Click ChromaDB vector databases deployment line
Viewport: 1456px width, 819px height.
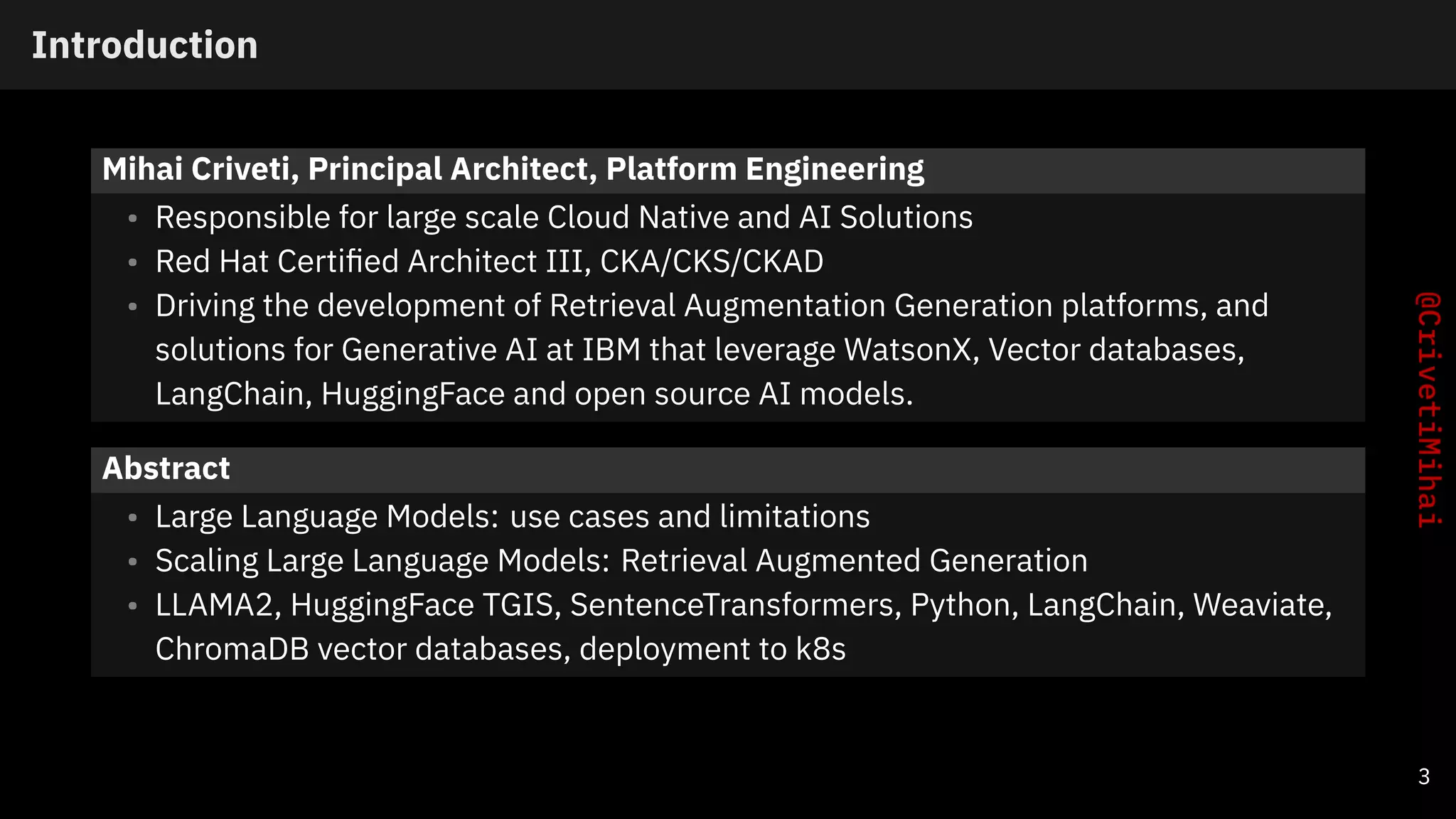tap(500, 649)
